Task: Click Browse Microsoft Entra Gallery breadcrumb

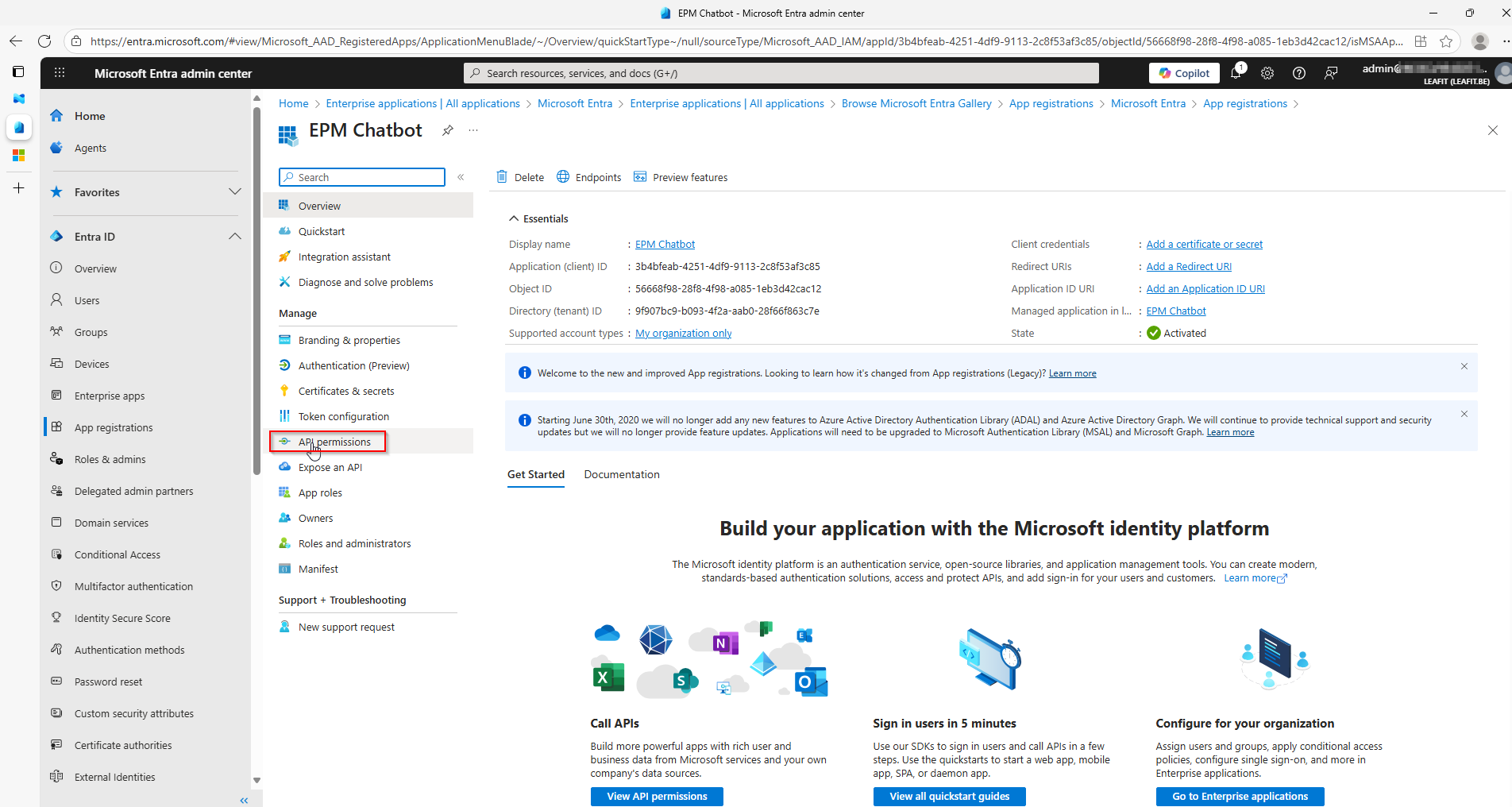Action: coord(916,103)
